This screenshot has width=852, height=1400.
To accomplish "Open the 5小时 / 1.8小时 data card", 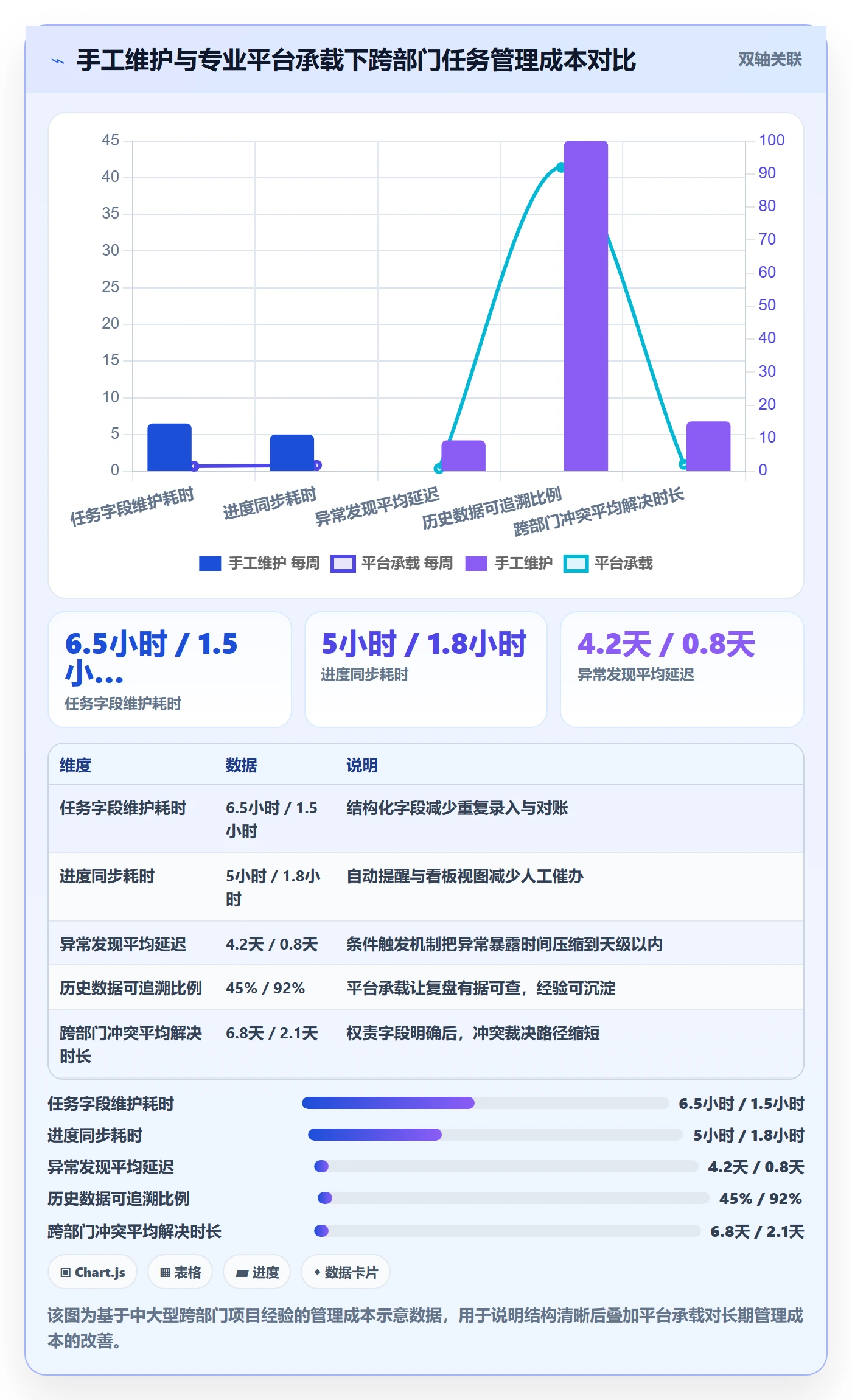I will (426, 669).
